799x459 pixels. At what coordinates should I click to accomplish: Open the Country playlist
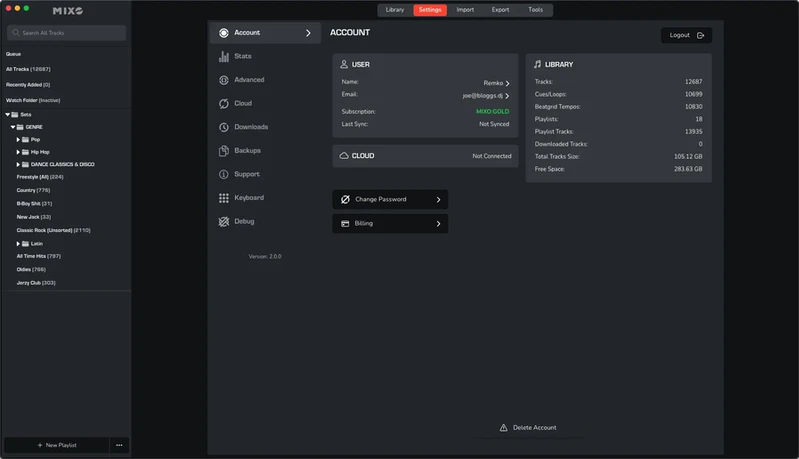pyautogui.click(x=33, y=191)
